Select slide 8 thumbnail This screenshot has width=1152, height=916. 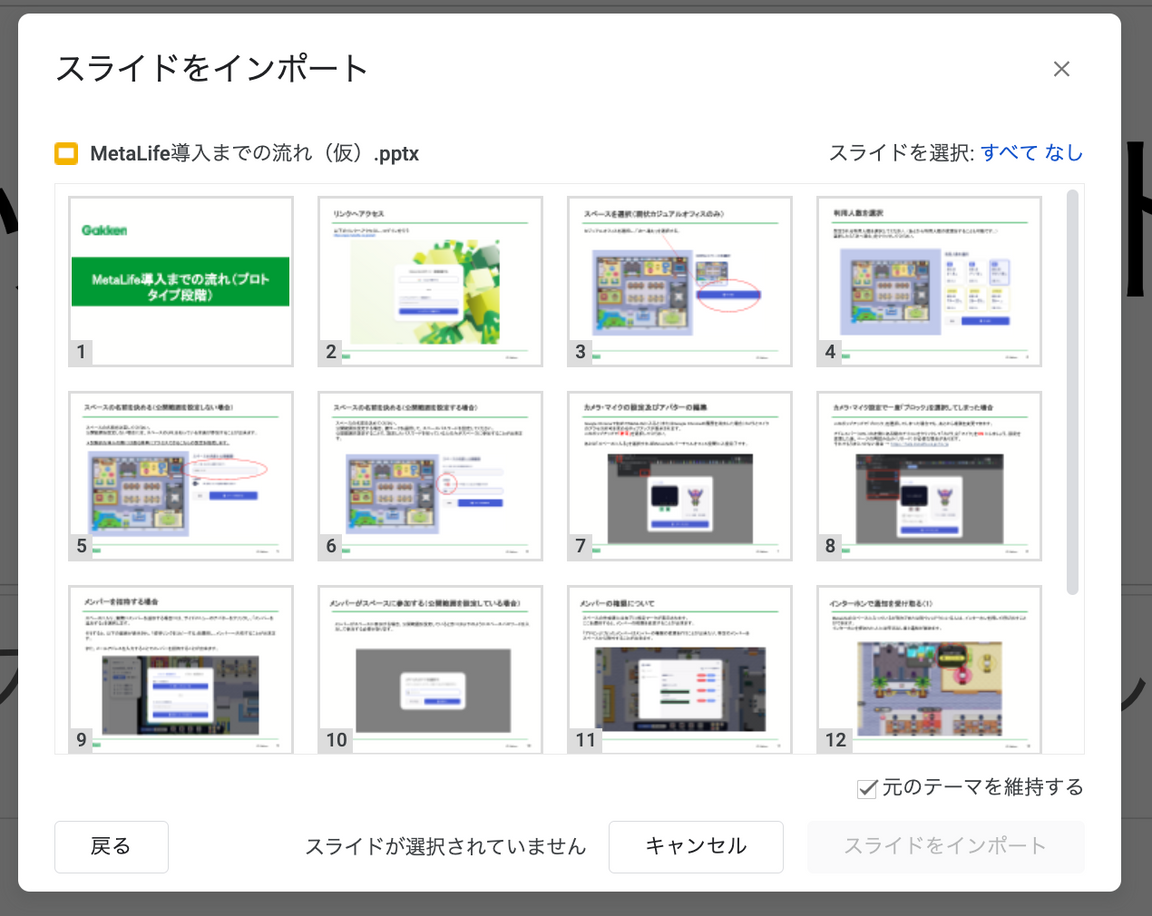929,476
